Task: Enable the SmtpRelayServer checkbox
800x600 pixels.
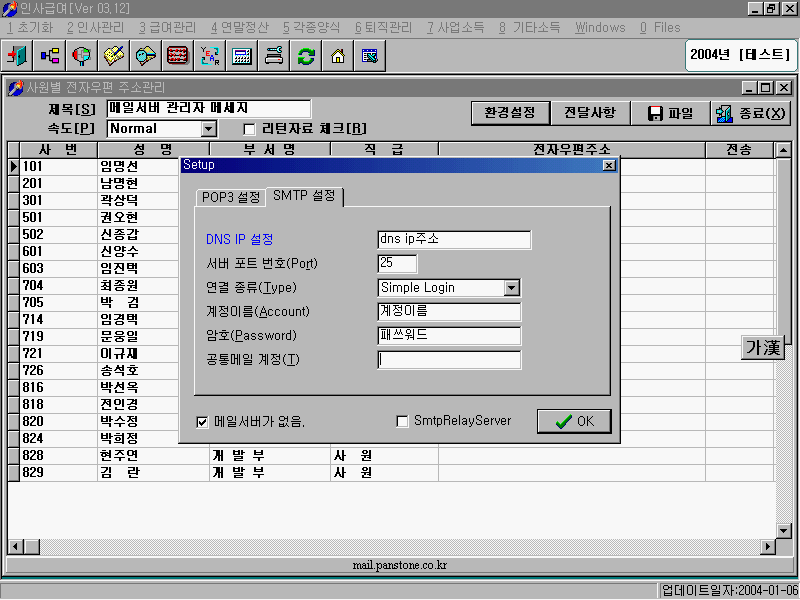Action: coord(404,422)
